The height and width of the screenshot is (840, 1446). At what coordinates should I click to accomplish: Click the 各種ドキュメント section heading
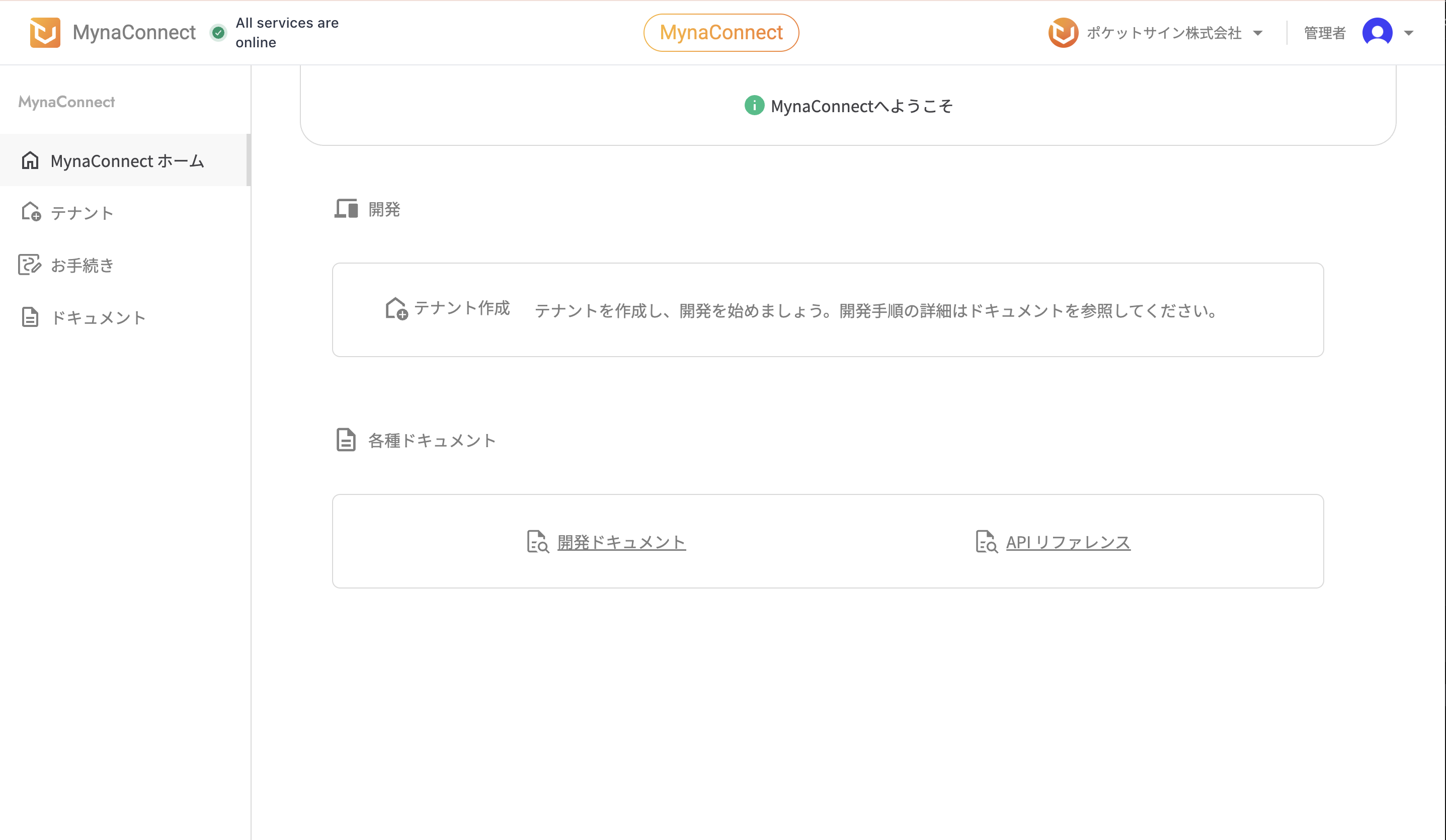click(x=432, y=441)
